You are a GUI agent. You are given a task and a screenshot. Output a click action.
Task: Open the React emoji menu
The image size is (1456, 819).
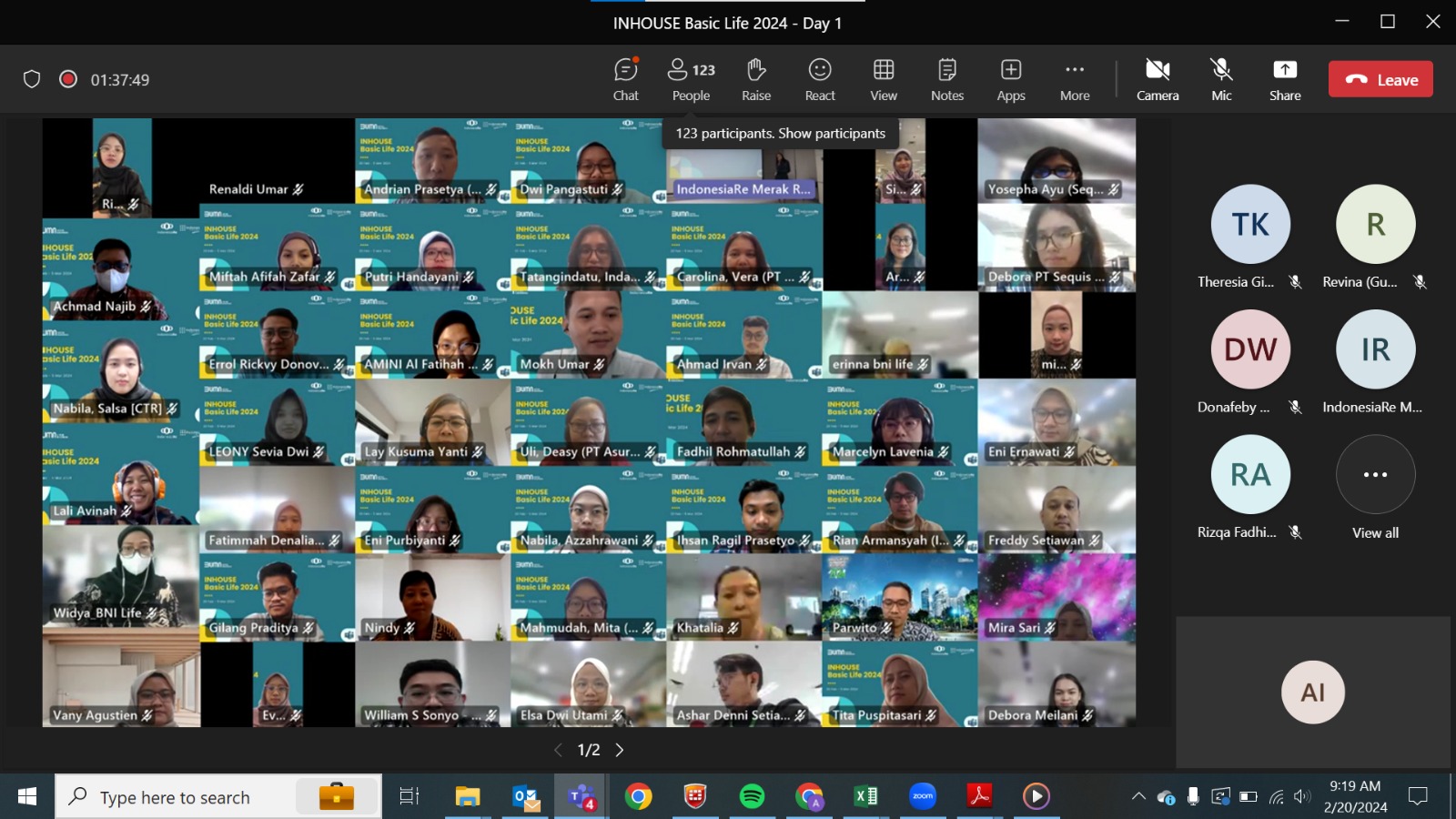click(820, 80)
